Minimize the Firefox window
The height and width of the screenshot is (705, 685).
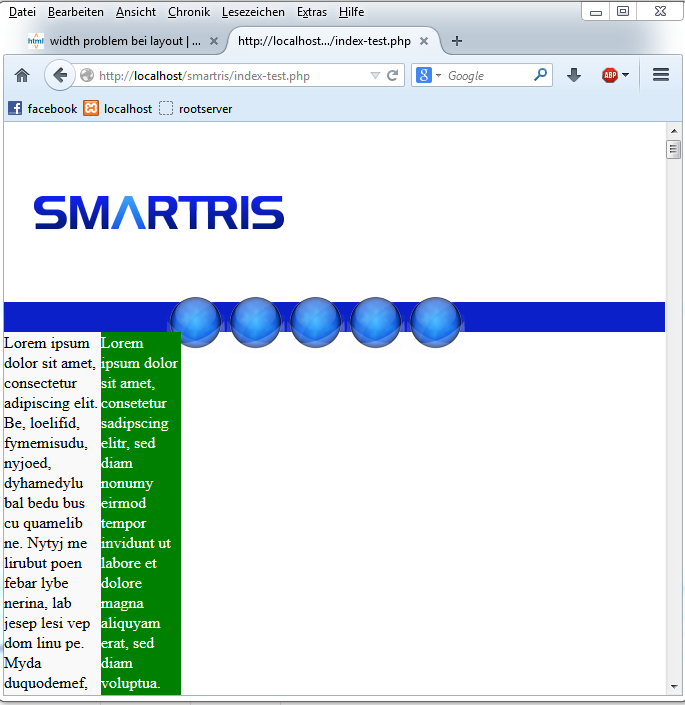(596, 12)
